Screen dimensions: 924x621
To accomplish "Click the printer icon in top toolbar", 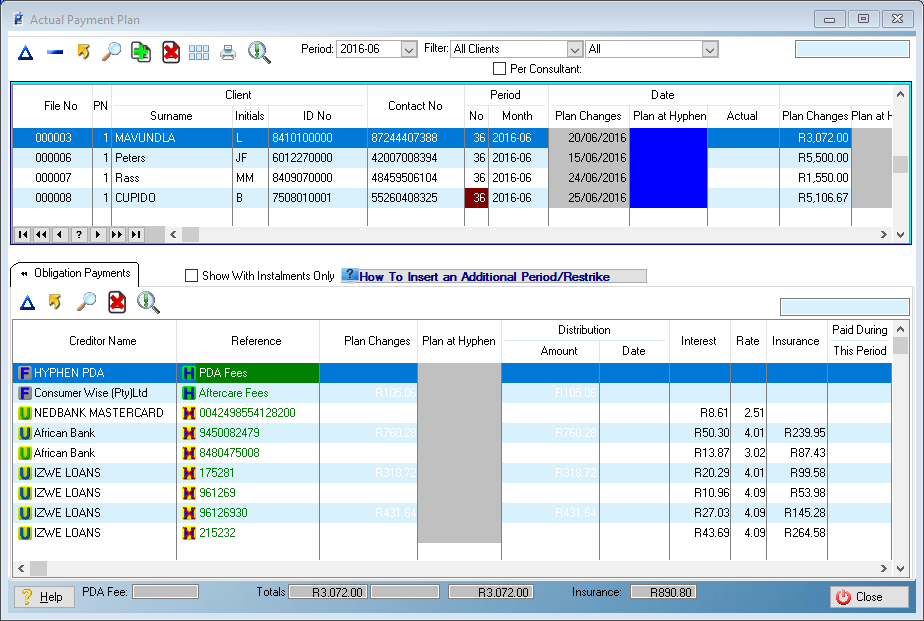I will 228,53.
